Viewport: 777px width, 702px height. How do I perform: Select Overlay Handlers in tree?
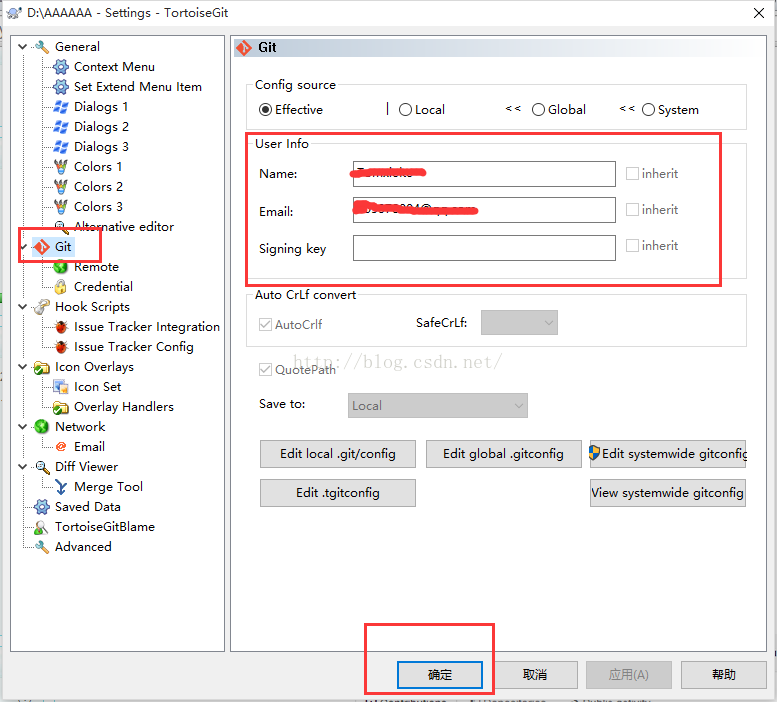[x=124, y=407]
